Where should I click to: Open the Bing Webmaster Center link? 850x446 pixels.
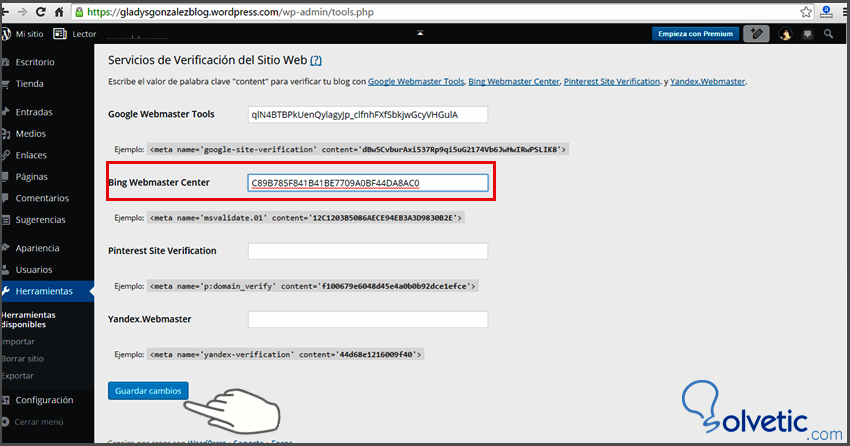[x=513, y=81]
